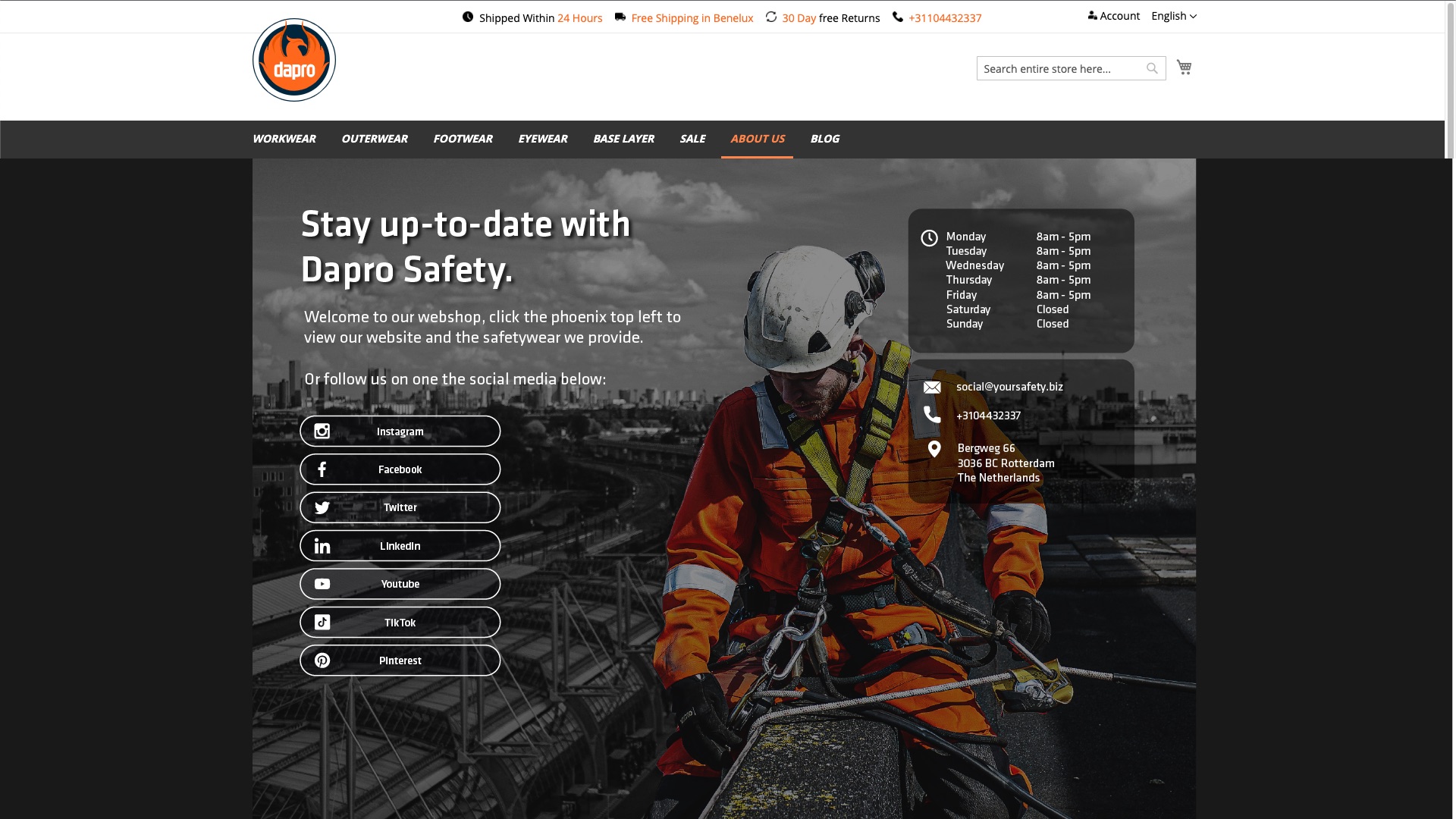Open the Facebook social button
Viewport: 1456px width, 819px height.
tap(400, 469)
